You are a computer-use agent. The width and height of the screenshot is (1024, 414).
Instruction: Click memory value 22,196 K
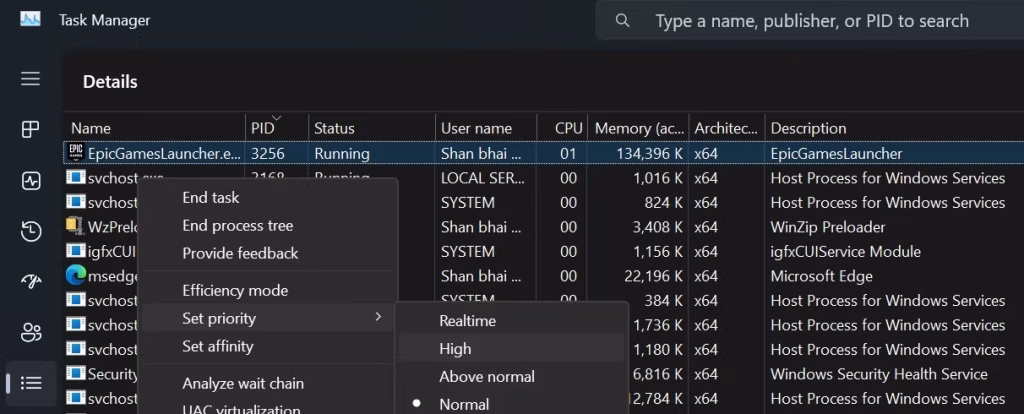pyautogui.click(x=654, y=276)
